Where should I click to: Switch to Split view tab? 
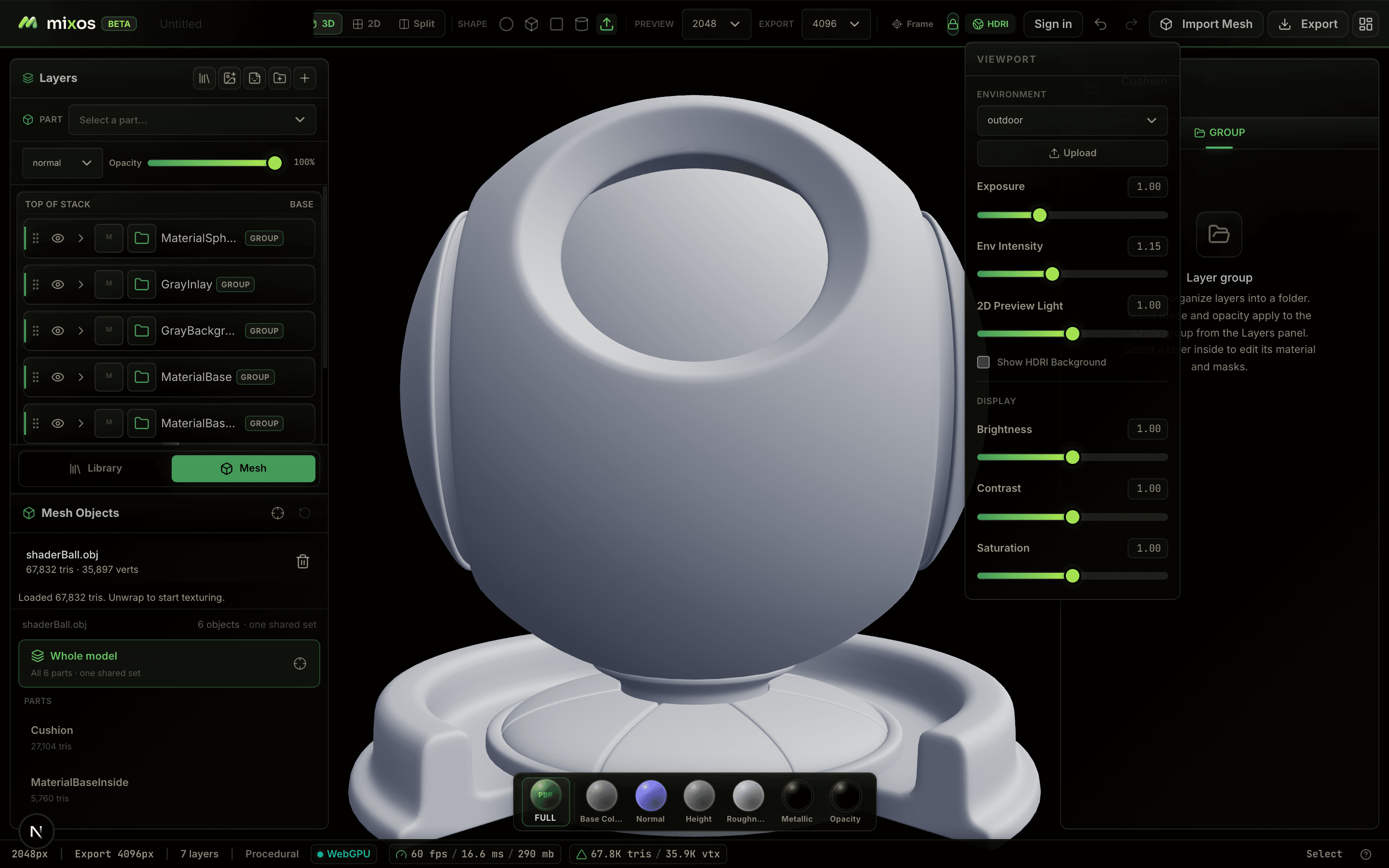[x=417, y=24]
